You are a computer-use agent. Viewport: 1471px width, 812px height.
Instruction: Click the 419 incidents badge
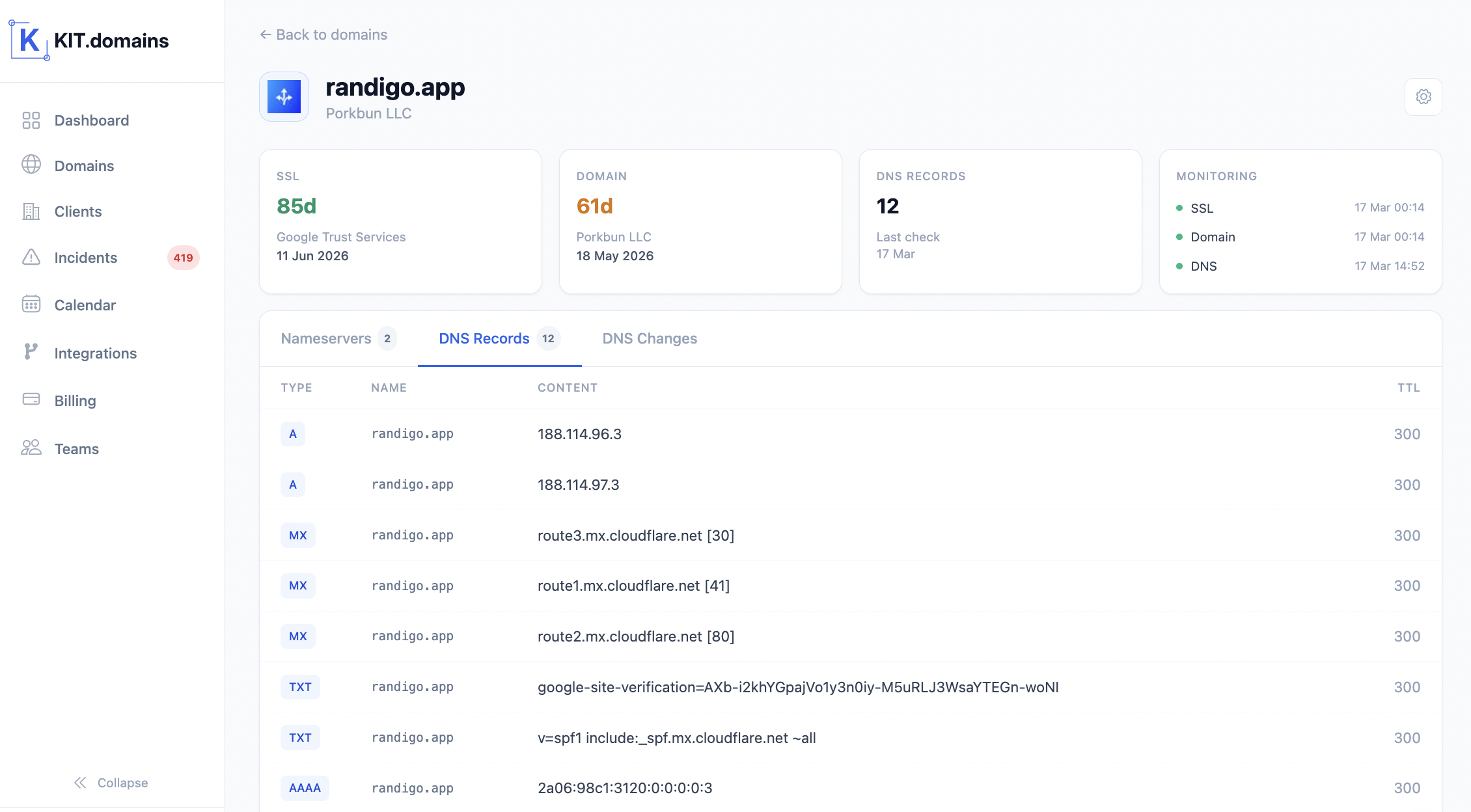click(x=183, y=258)
